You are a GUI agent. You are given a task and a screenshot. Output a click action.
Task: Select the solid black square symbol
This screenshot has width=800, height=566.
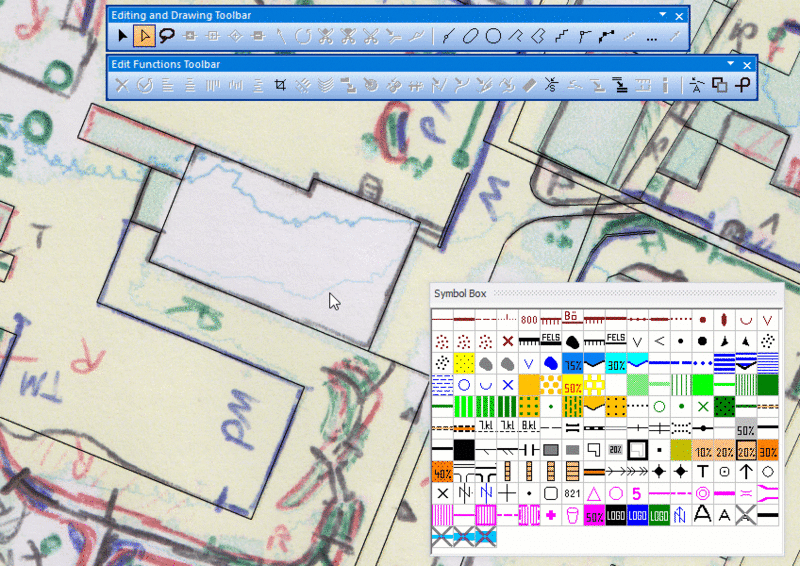tap(464, 450)
